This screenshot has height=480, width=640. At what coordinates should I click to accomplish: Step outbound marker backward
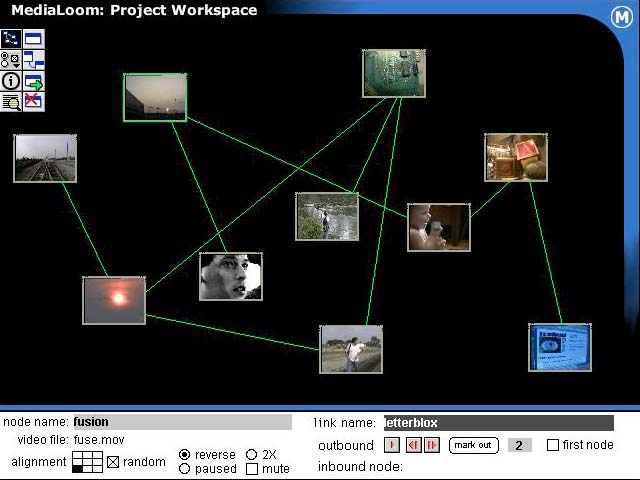[x=413, y=445]
